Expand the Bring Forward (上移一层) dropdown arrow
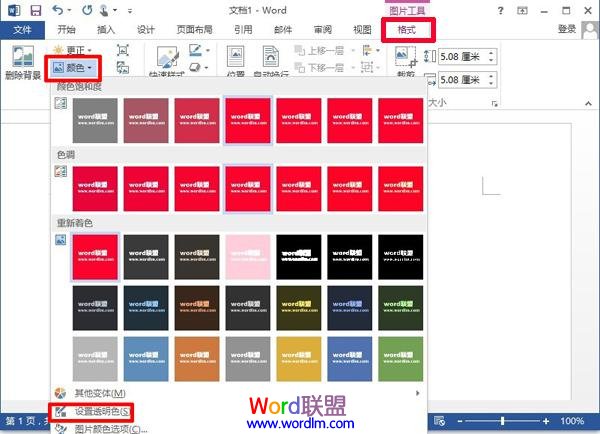The image size is (600, 434). pos(353,50)
